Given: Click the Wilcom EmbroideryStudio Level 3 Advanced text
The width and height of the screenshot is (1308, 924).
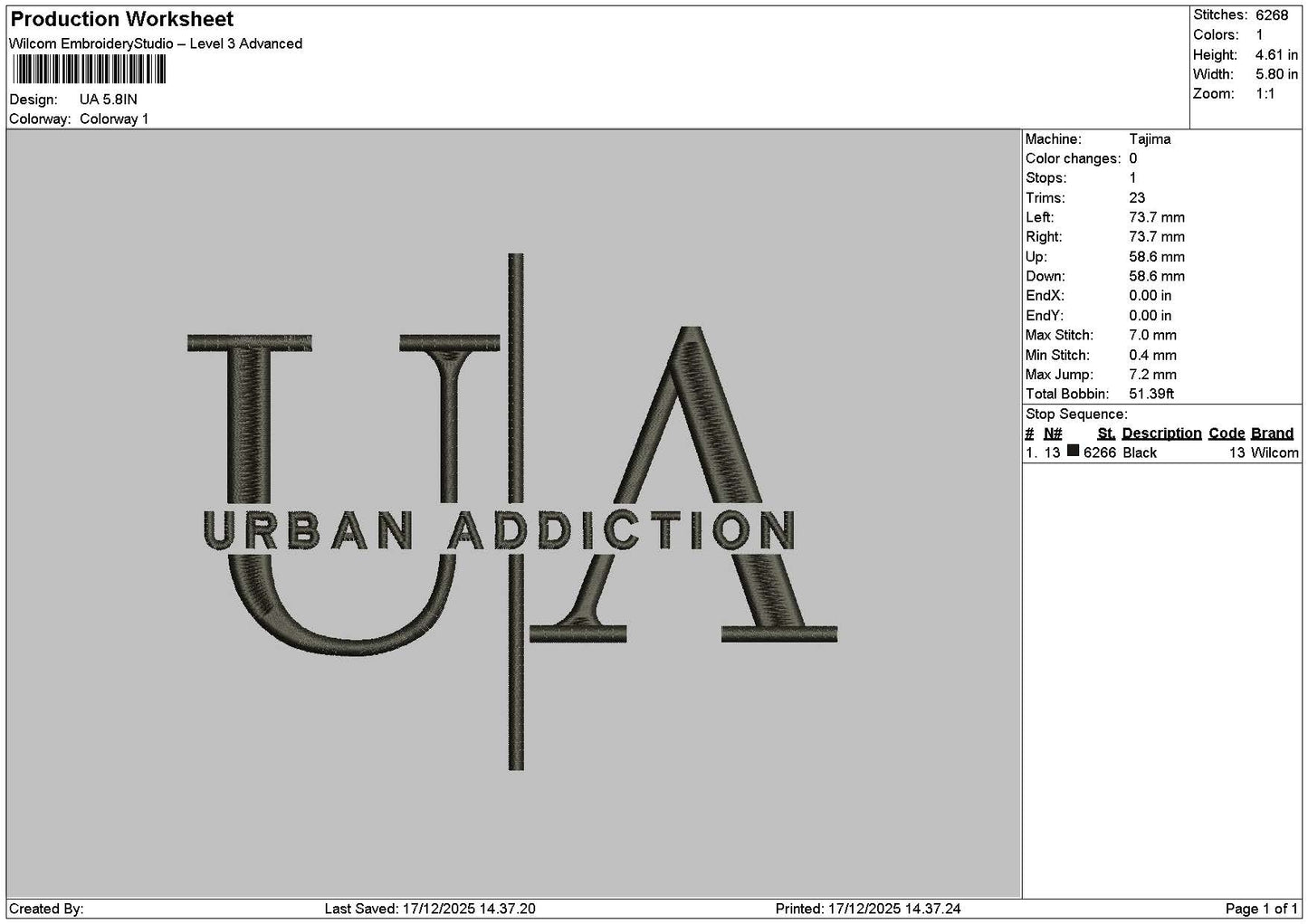Looking at the screenshot, I should tap(156, 43).
